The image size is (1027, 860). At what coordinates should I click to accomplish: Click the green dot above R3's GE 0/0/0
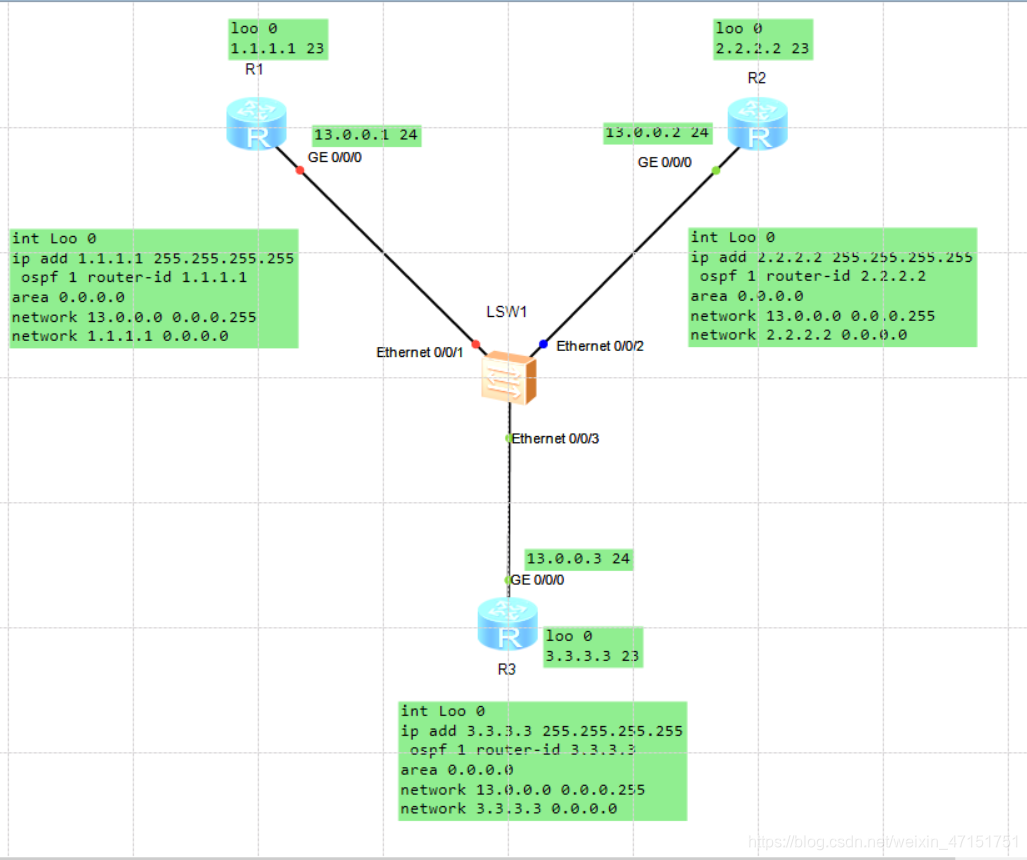pos(506,578)
